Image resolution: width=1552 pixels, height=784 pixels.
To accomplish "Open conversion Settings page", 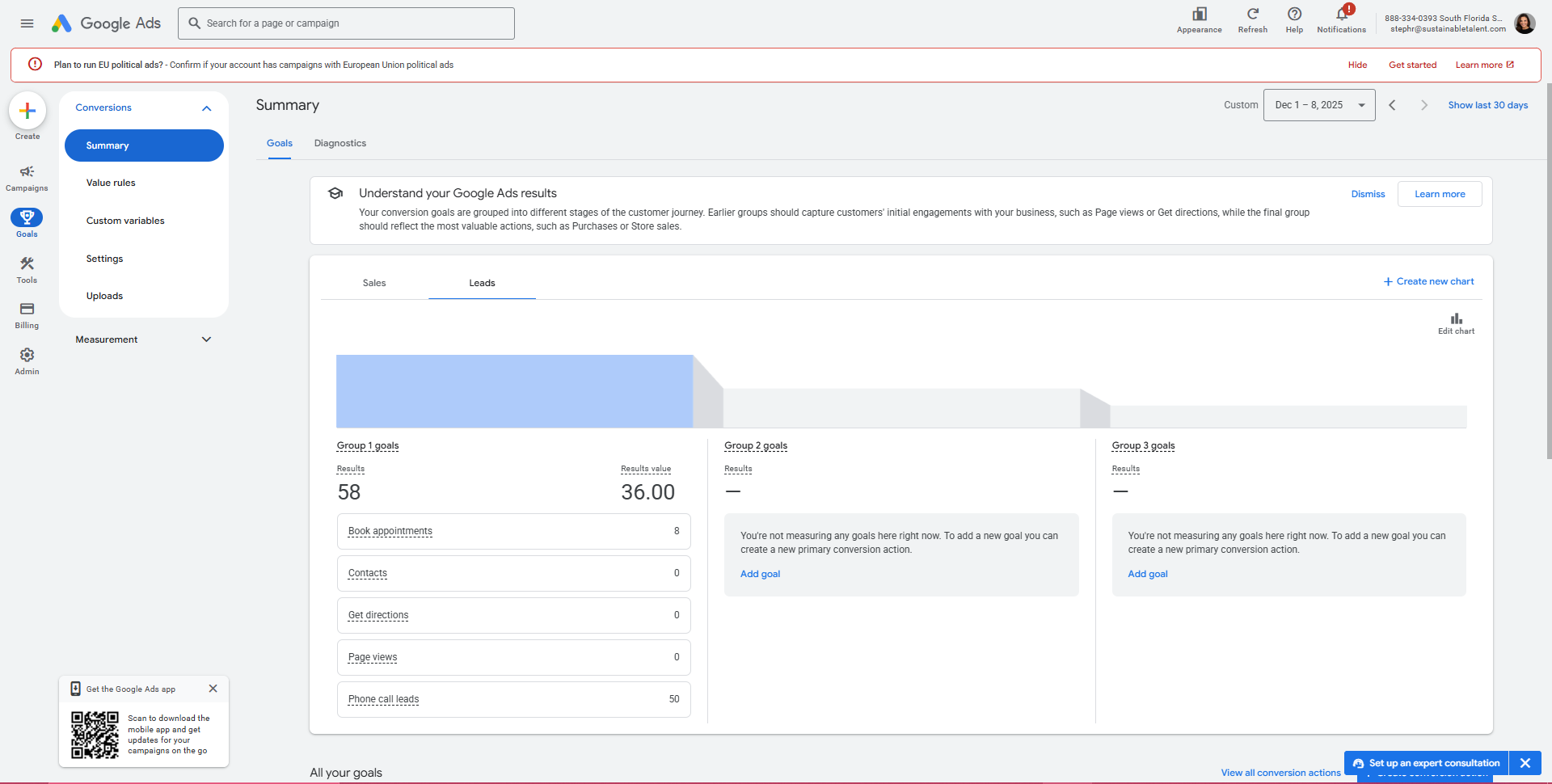I will click(x=105, y=259).
